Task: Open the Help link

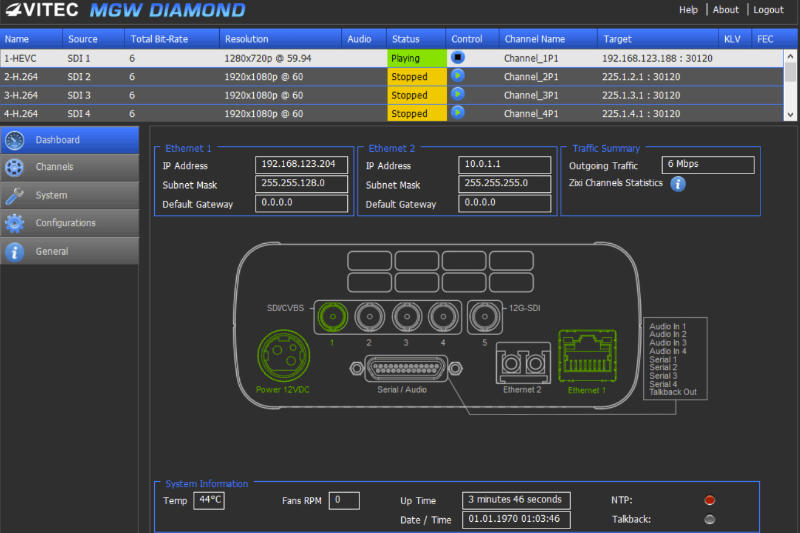Action: click(x=688, y=10)
